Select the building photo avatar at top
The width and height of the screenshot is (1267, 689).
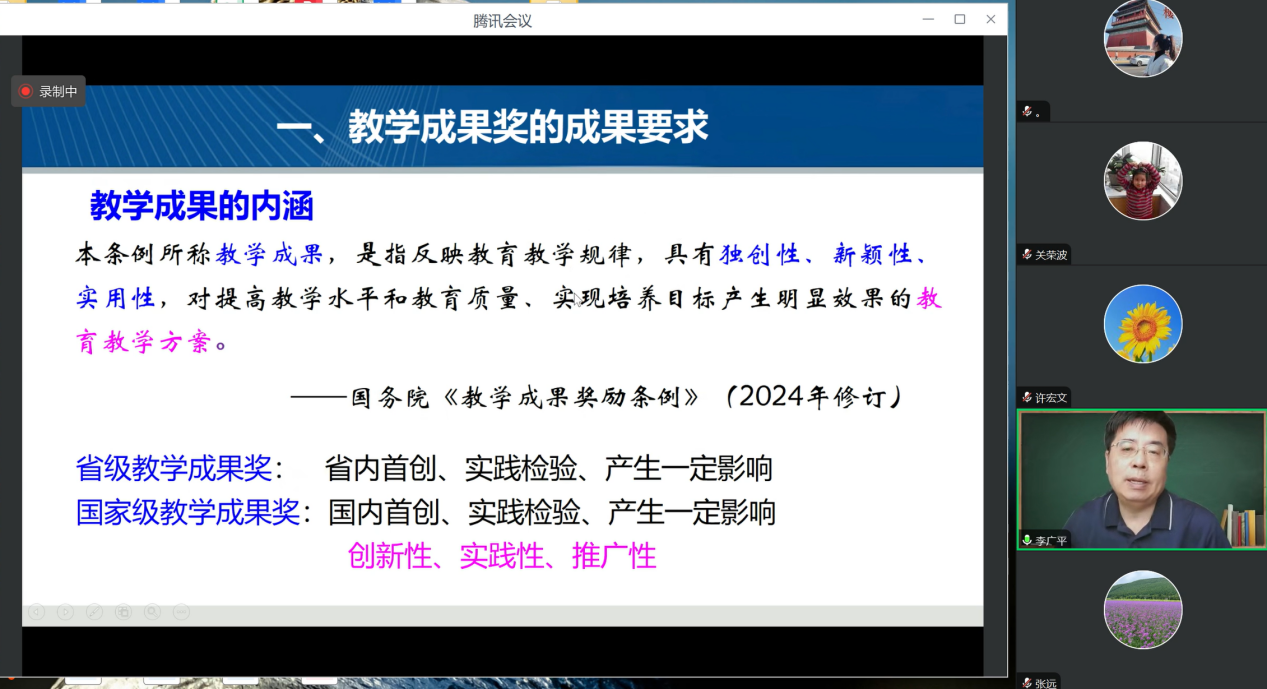1142,38
